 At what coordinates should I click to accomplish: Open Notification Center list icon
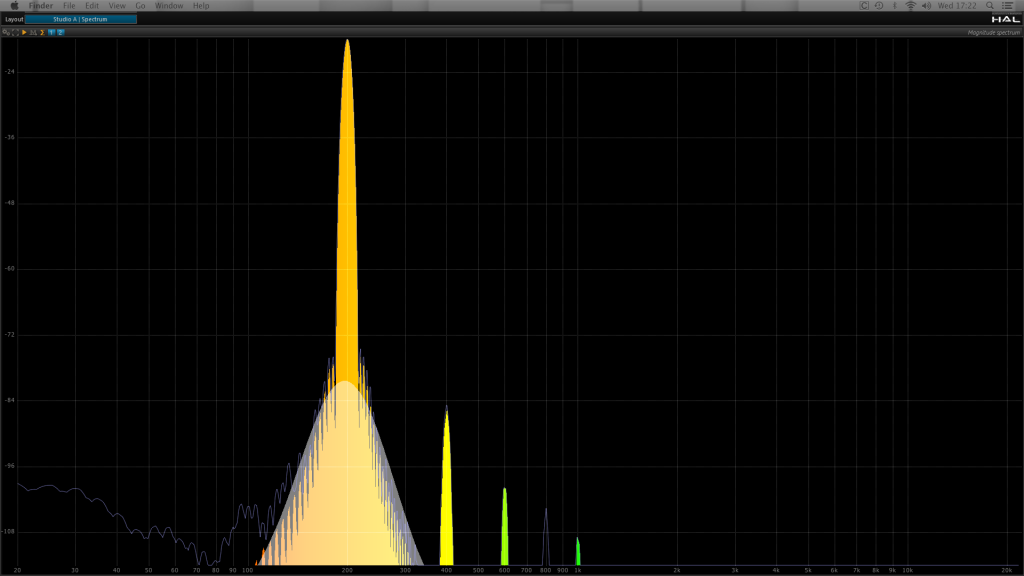pyautogui.click(x=1008, y=5)
